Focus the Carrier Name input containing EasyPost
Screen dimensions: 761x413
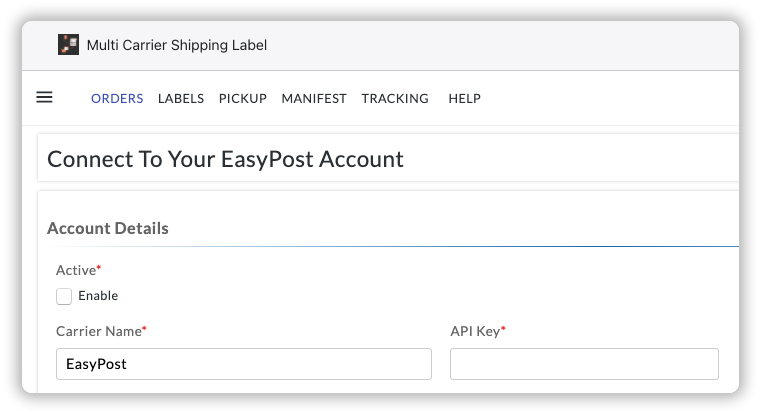click(x=243, y=364)
